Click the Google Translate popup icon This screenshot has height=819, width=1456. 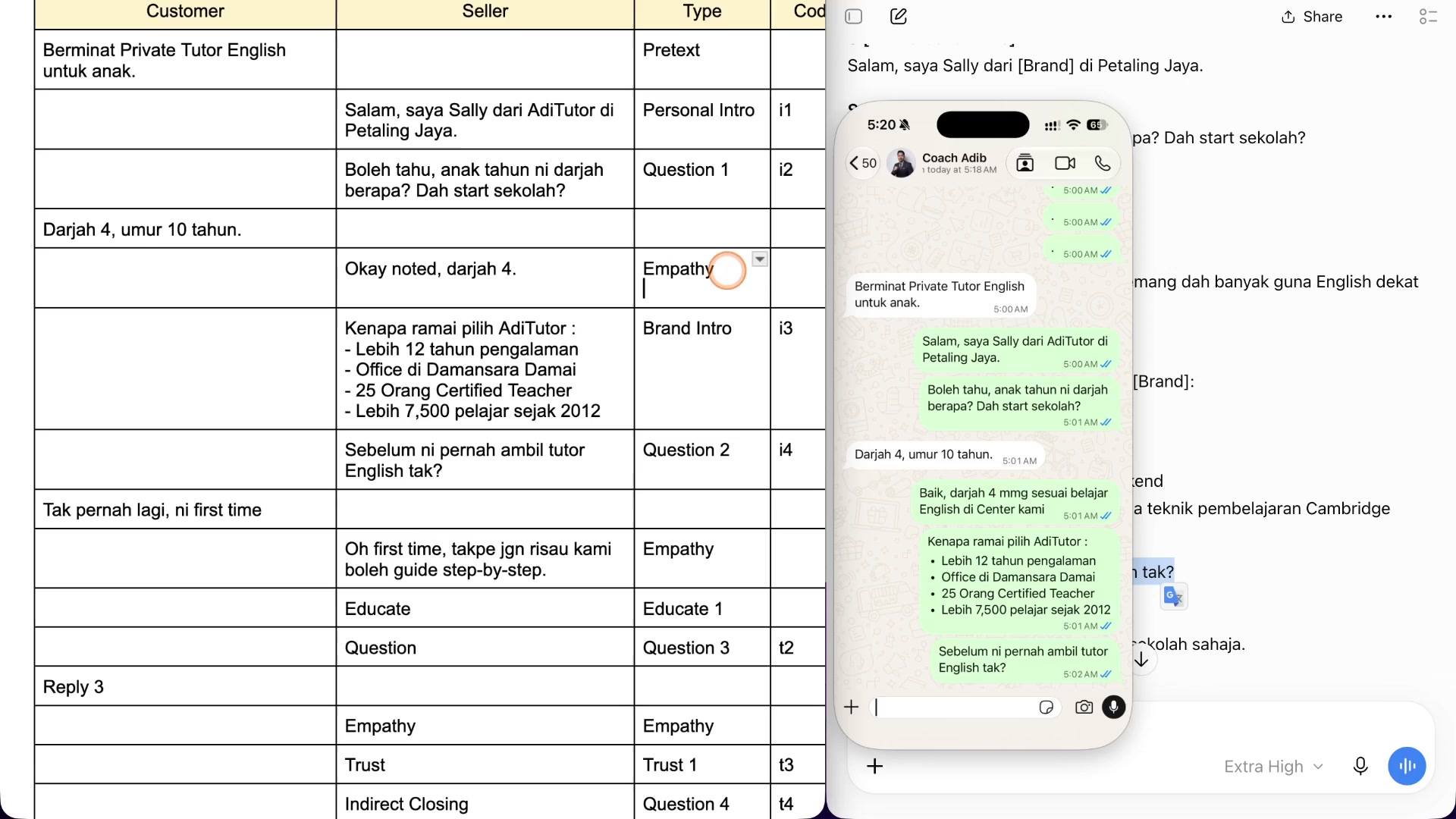point(1174,597)
